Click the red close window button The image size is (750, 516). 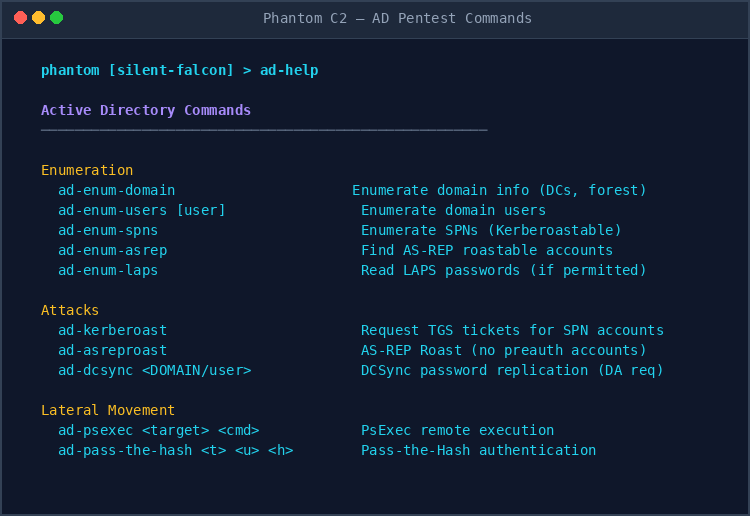coord(20,18)
